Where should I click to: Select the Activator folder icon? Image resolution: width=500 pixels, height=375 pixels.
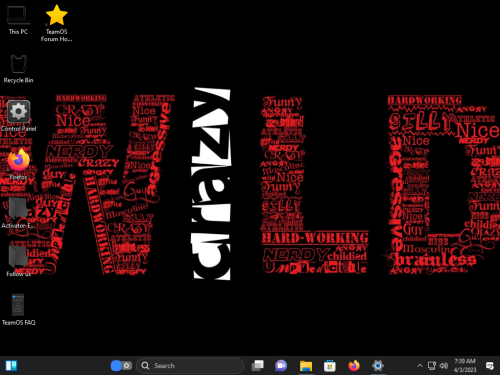click(x=18, y=213)
